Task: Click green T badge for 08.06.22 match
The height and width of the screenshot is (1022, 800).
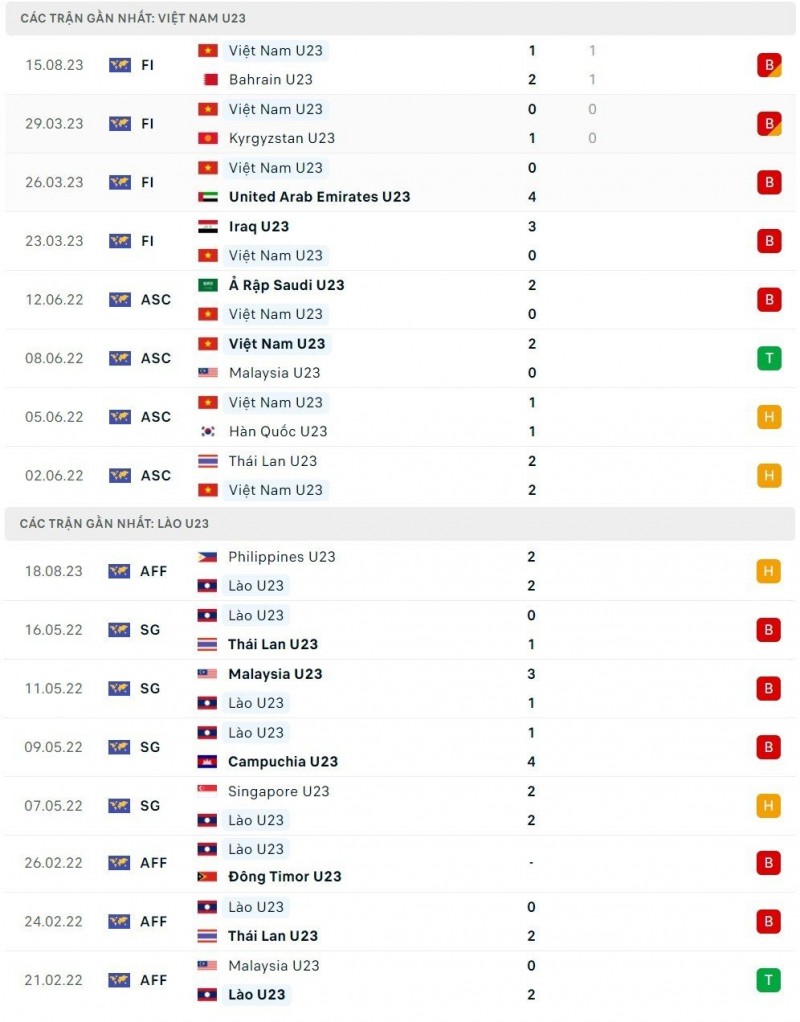Action: point(768,358)
